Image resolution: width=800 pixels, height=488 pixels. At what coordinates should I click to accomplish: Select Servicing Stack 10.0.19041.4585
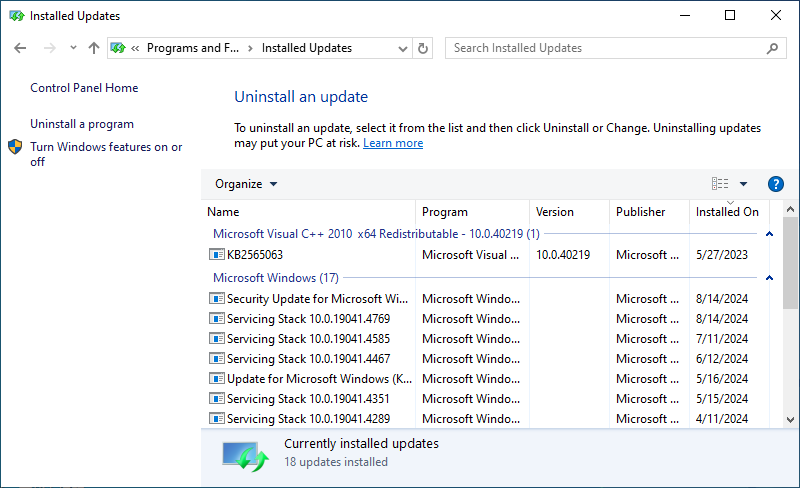coord(308,338)
